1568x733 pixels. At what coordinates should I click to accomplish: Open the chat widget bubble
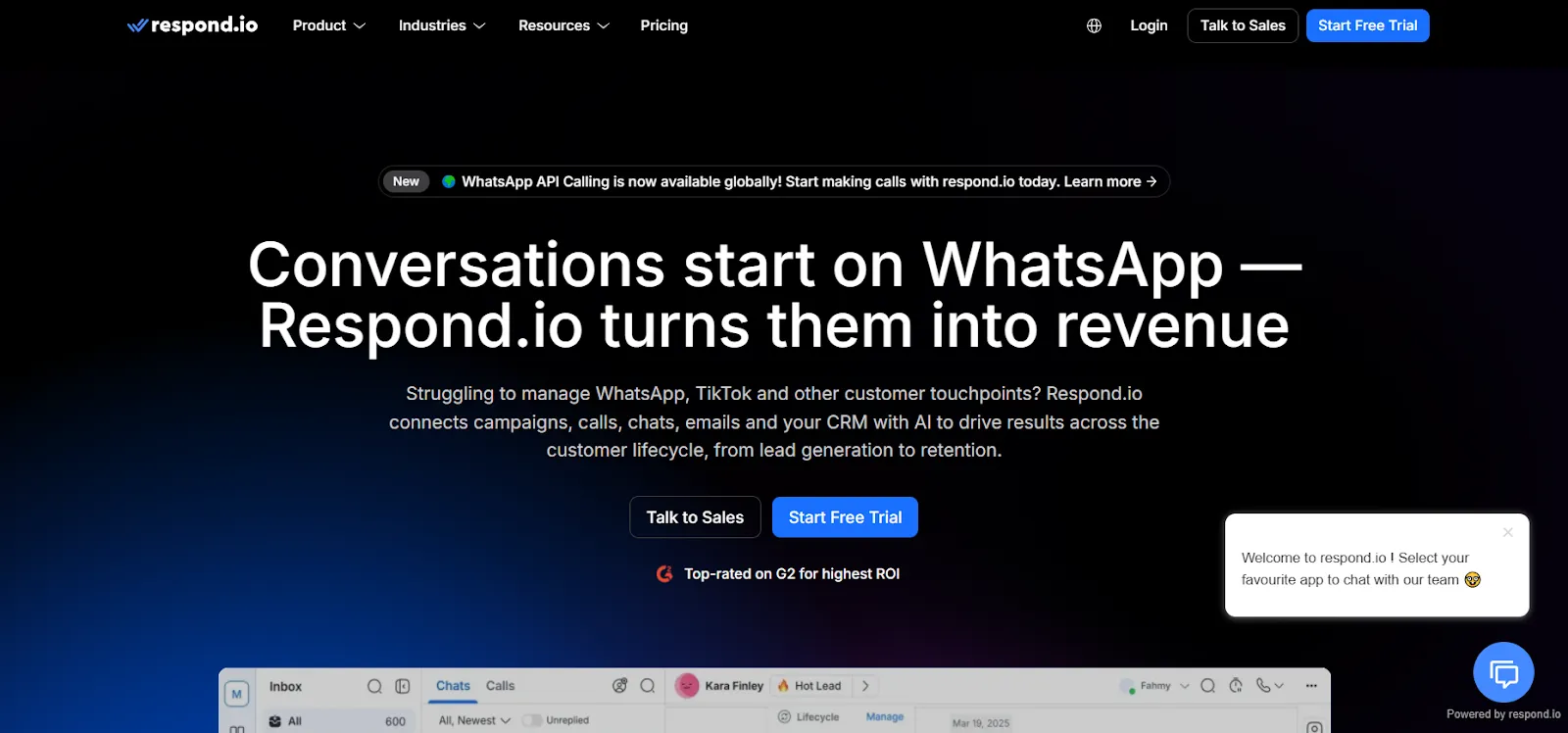[x=1503, y=672]
